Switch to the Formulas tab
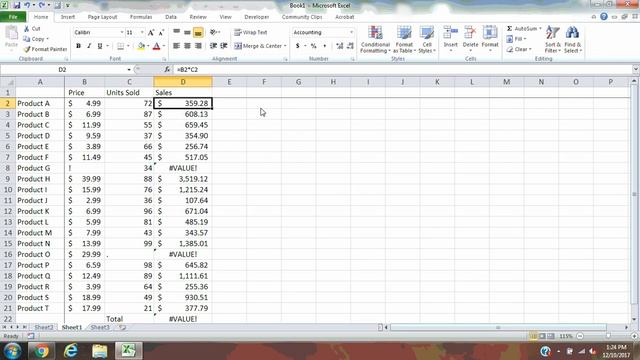Screen dimensions: 640x360 click(x=141, y=17)
